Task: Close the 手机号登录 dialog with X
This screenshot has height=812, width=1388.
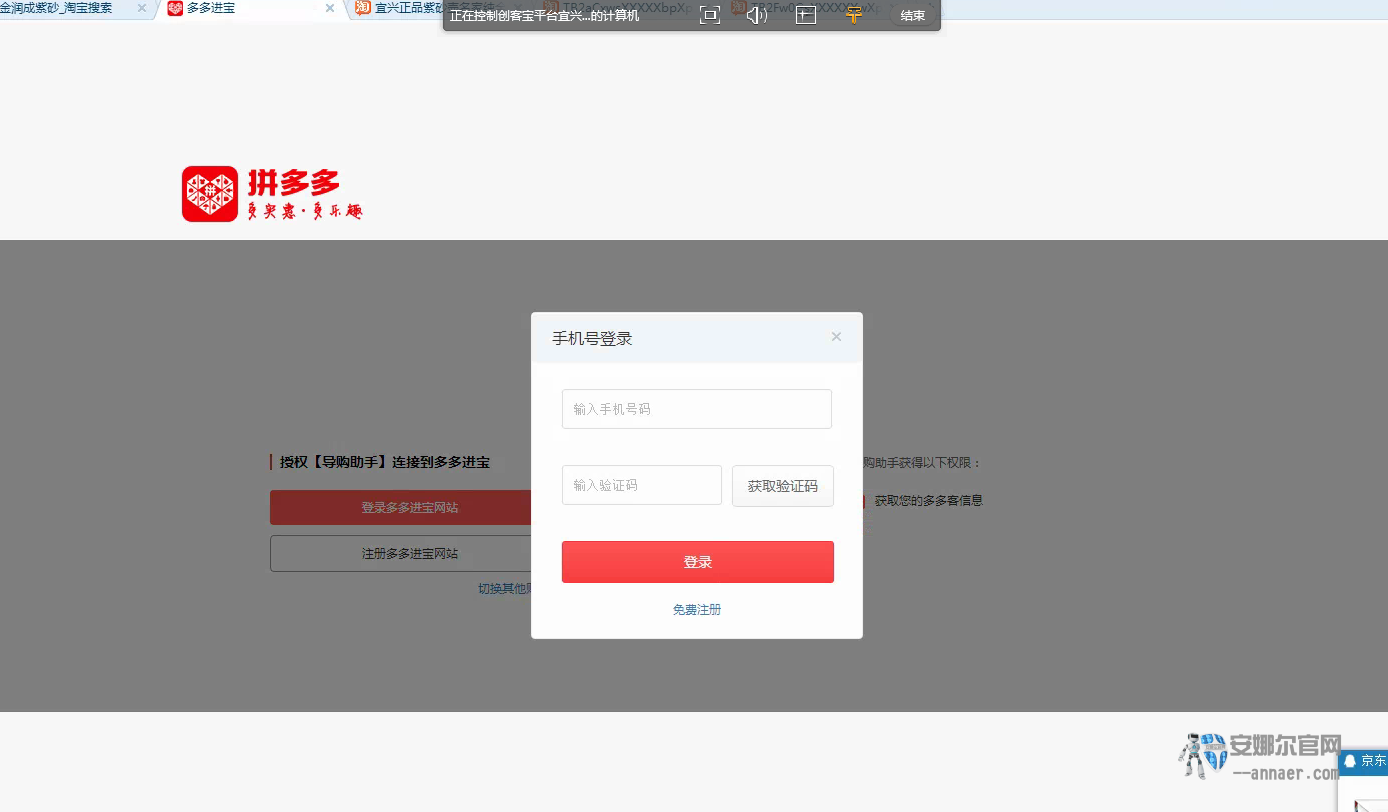Action: tap(836, 337)
